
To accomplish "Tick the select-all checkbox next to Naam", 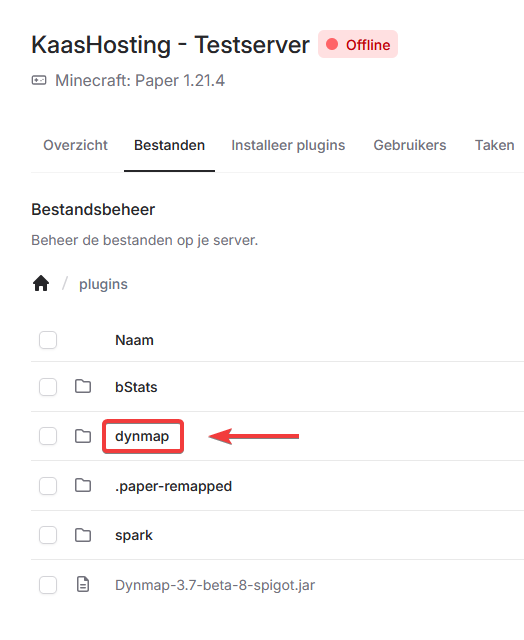I will [48, 340].
